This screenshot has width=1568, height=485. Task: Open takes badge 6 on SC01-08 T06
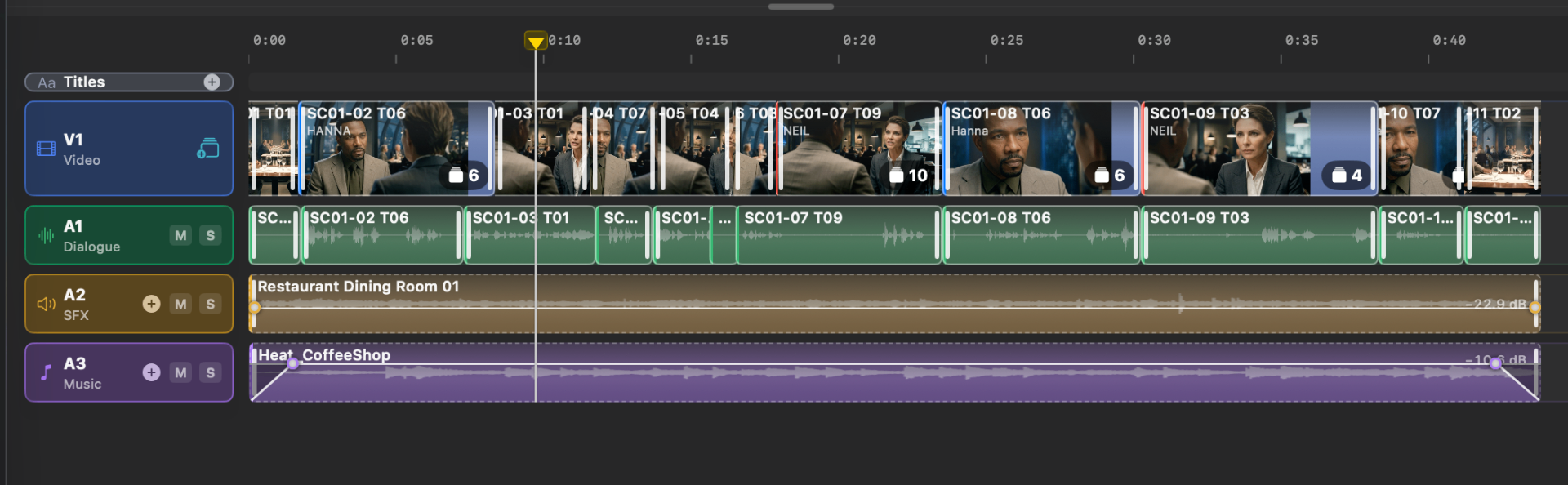tap(1110, 176)
